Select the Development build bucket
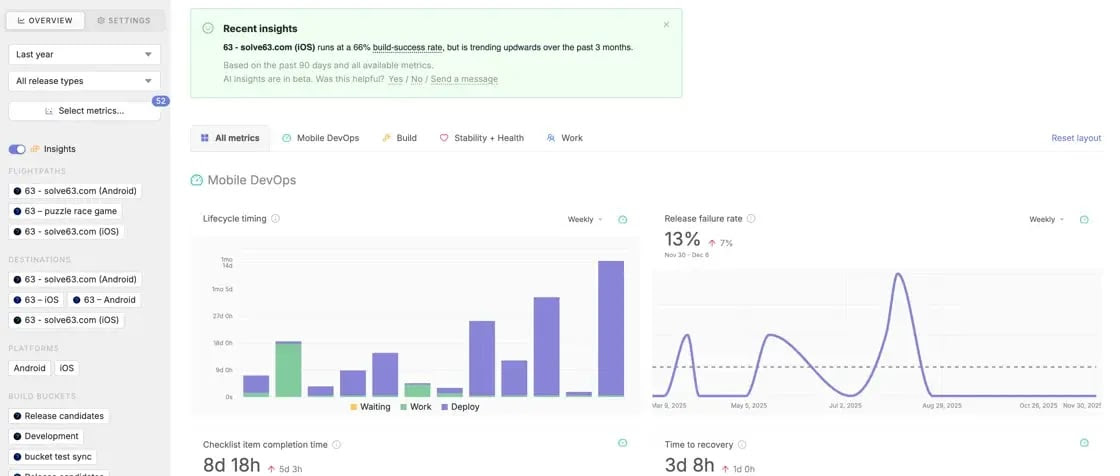 (x=46, y=436)
